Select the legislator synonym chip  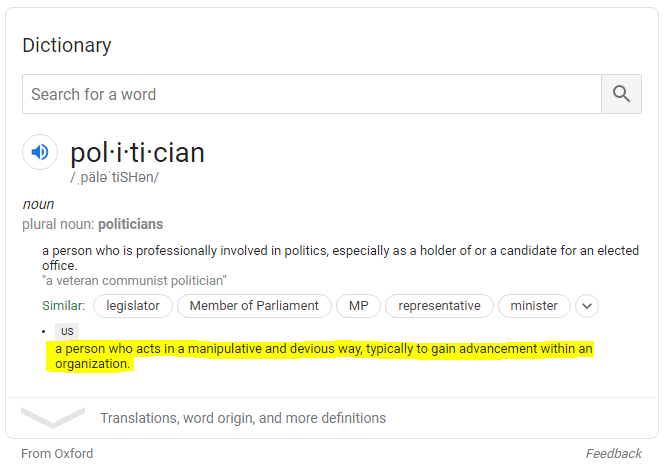(x=133, y=306)
